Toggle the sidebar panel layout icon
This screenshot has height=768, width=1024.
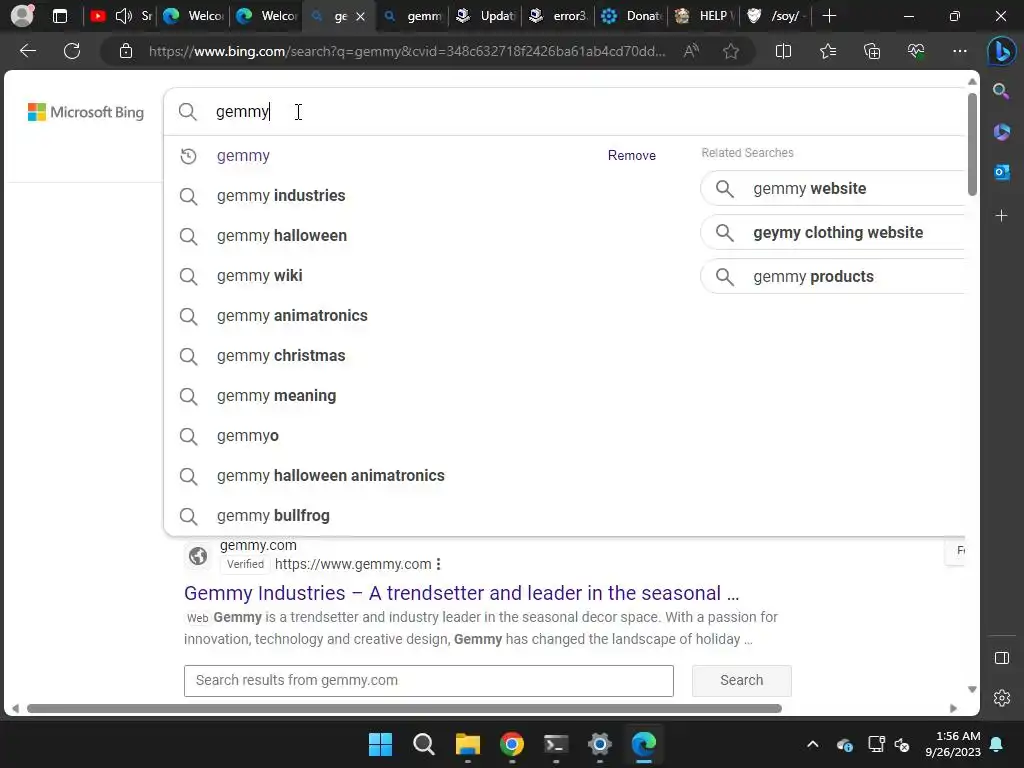tap(1001, 658)
